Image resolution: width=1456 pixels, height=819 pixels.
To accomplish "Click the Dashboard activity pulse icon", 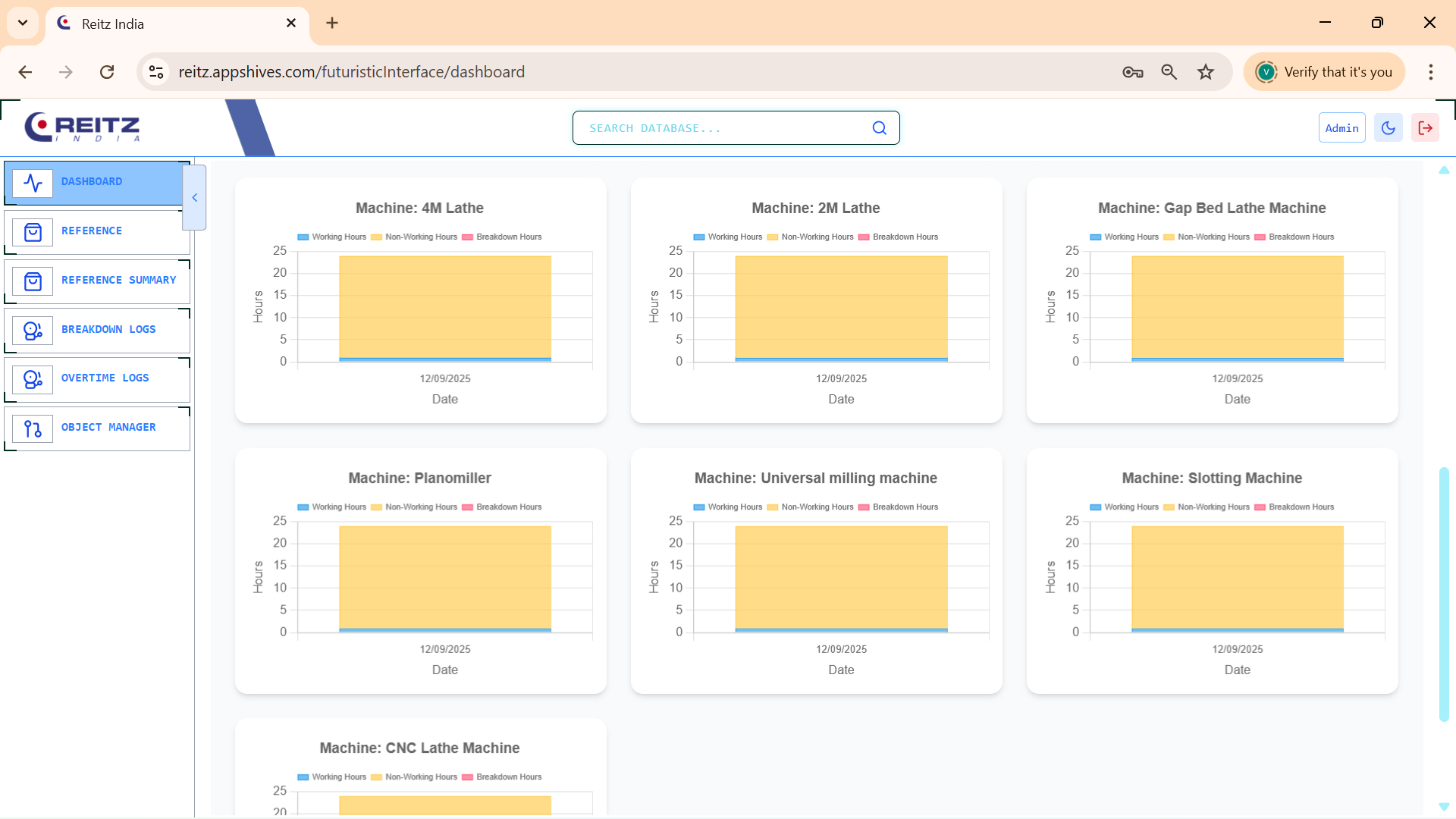I will point(33,183).
